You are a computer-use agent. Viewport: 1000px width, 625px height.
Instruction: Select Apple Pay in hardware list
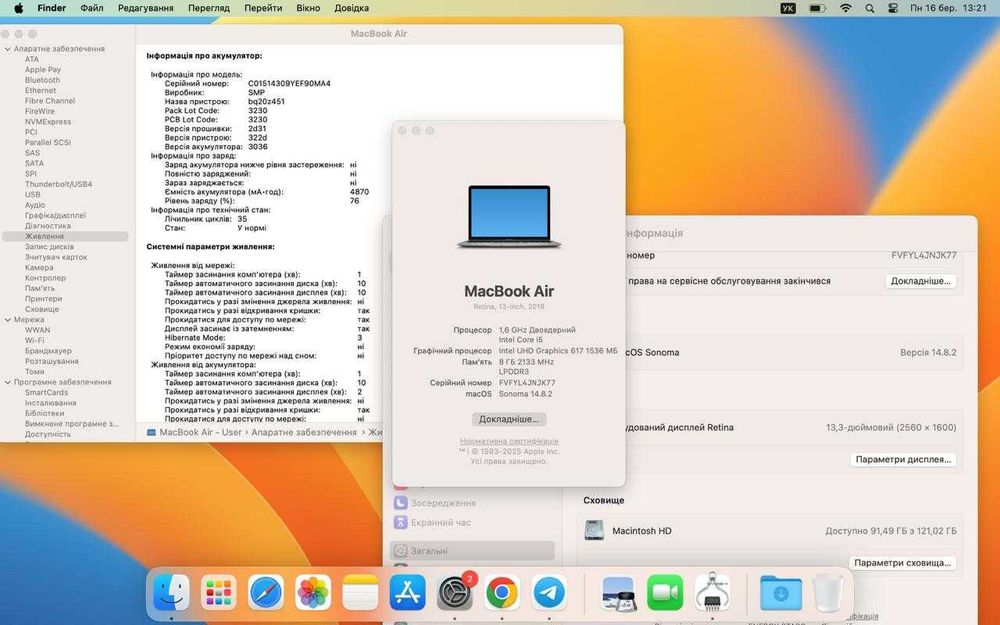[x=43, y=70]
